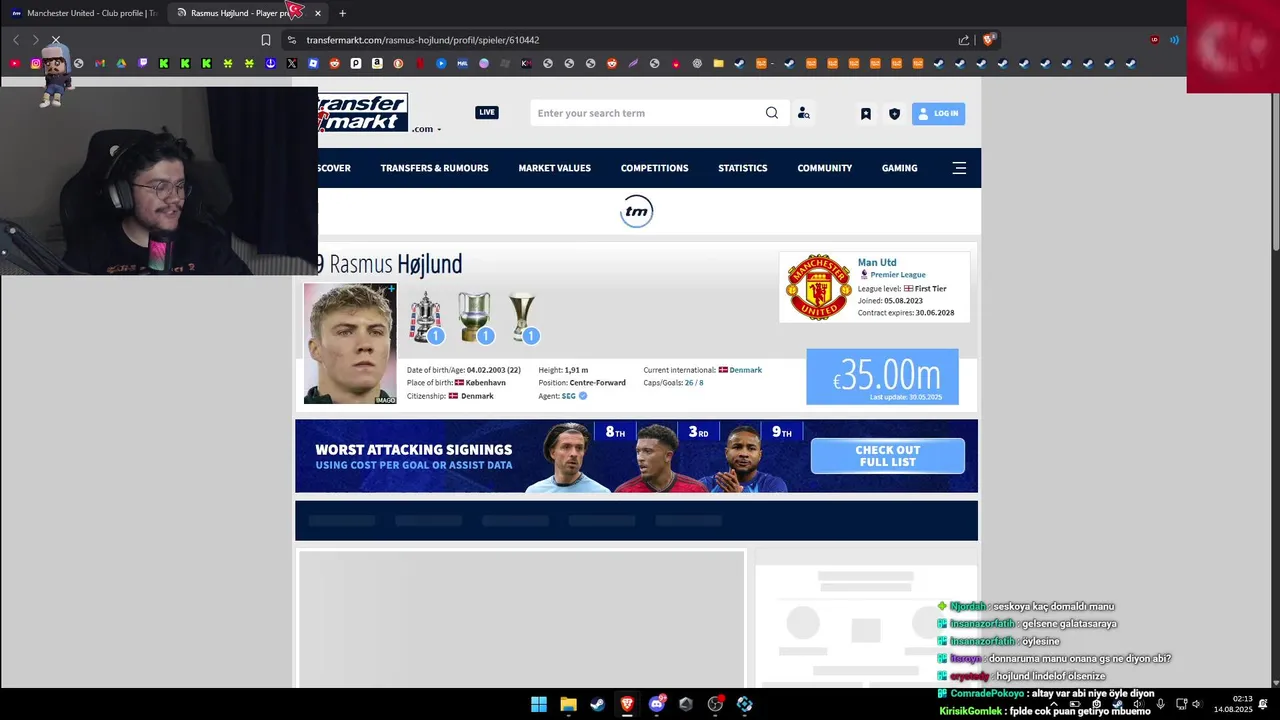1280x720 pixels.
Task: Open the Community menu
Action: [x=824, y=168]
